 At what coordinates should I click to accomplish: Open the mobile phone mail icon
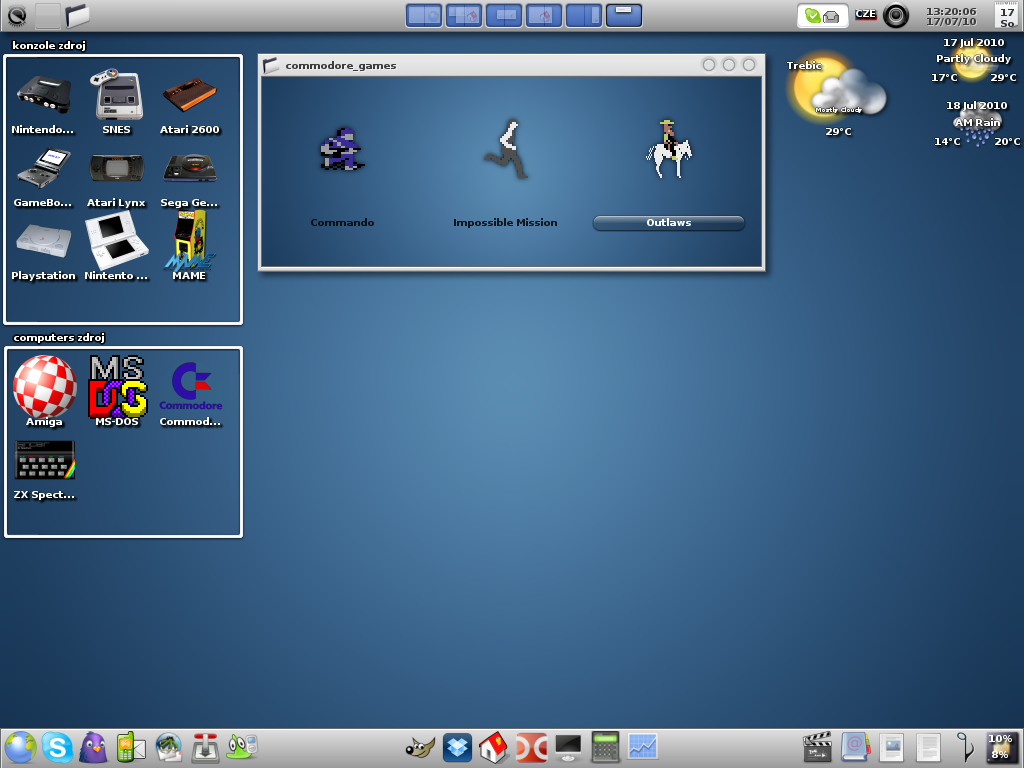tap(131, 748)
